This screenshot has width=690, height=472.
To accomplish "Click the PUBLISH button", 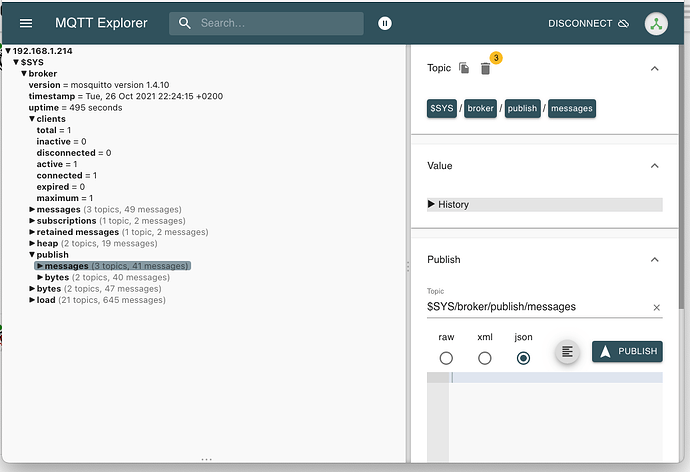I will click(x=627, y=351).
